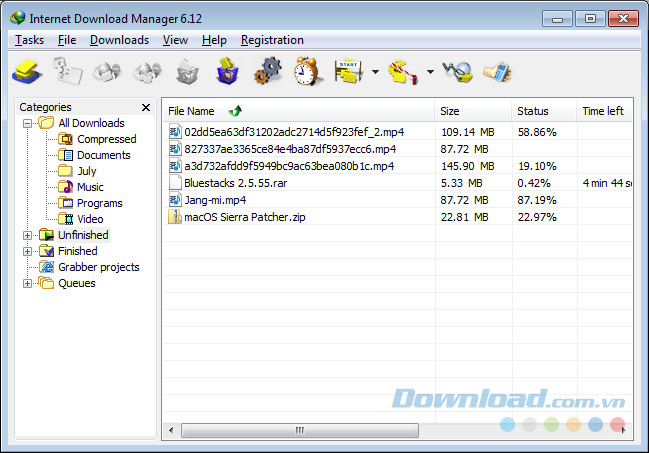Click the Stop Queue toolbar icon
This screenshot has width=649, height=453.
[x=402, y=72]
